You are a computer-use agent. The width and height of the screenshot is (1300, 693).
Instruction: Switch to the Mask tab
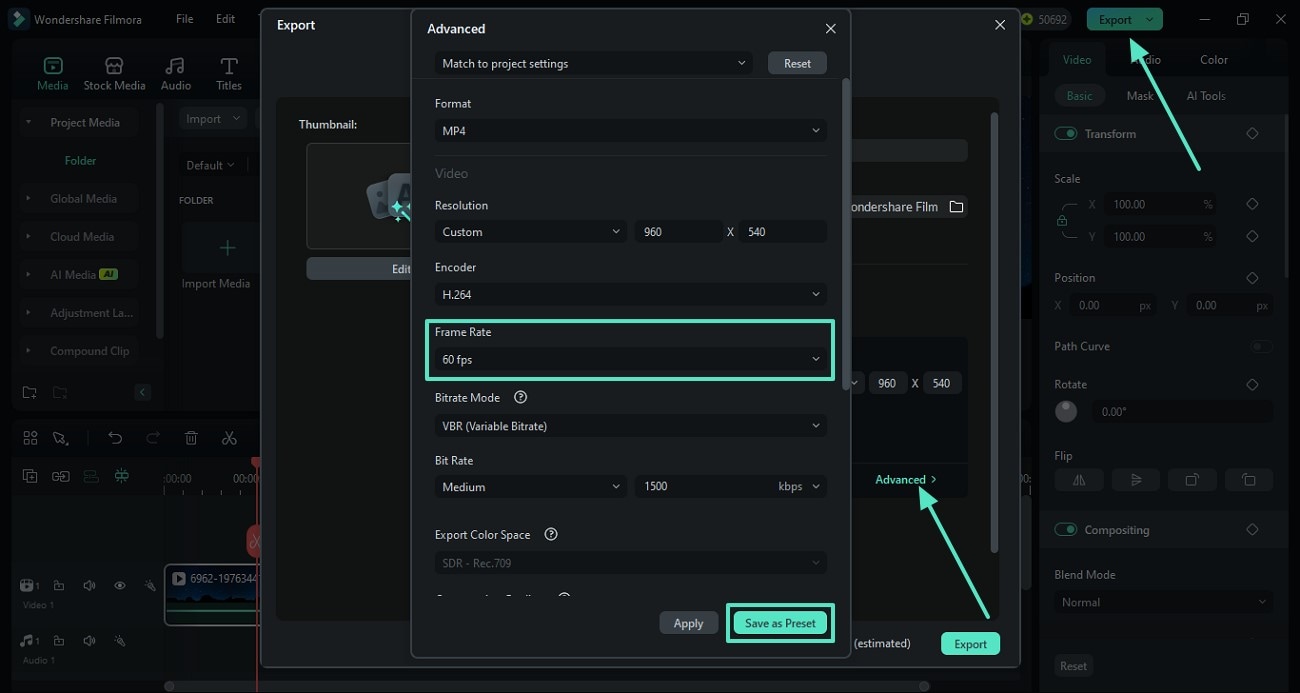tap(1140, 96)
